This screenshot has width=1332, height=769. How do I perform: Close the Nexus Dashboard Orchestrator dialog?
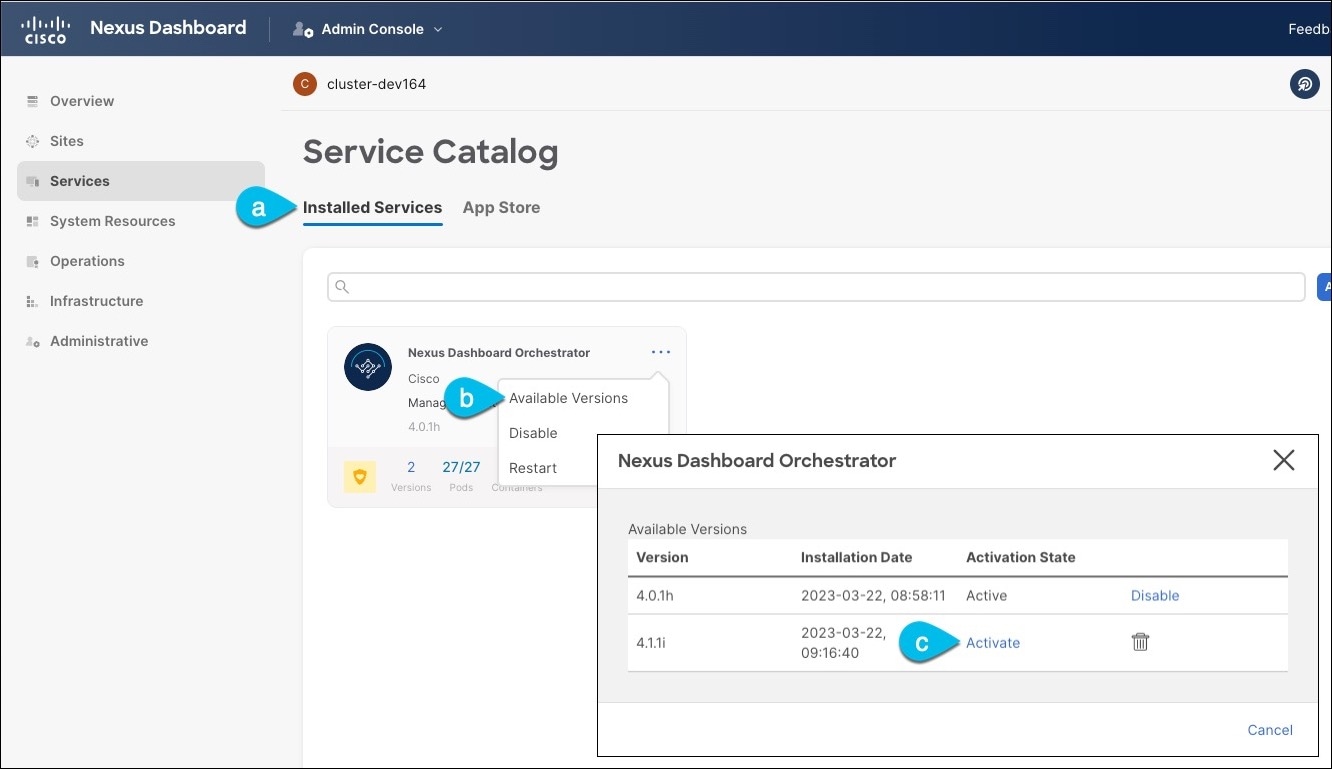coord(1283,460)
